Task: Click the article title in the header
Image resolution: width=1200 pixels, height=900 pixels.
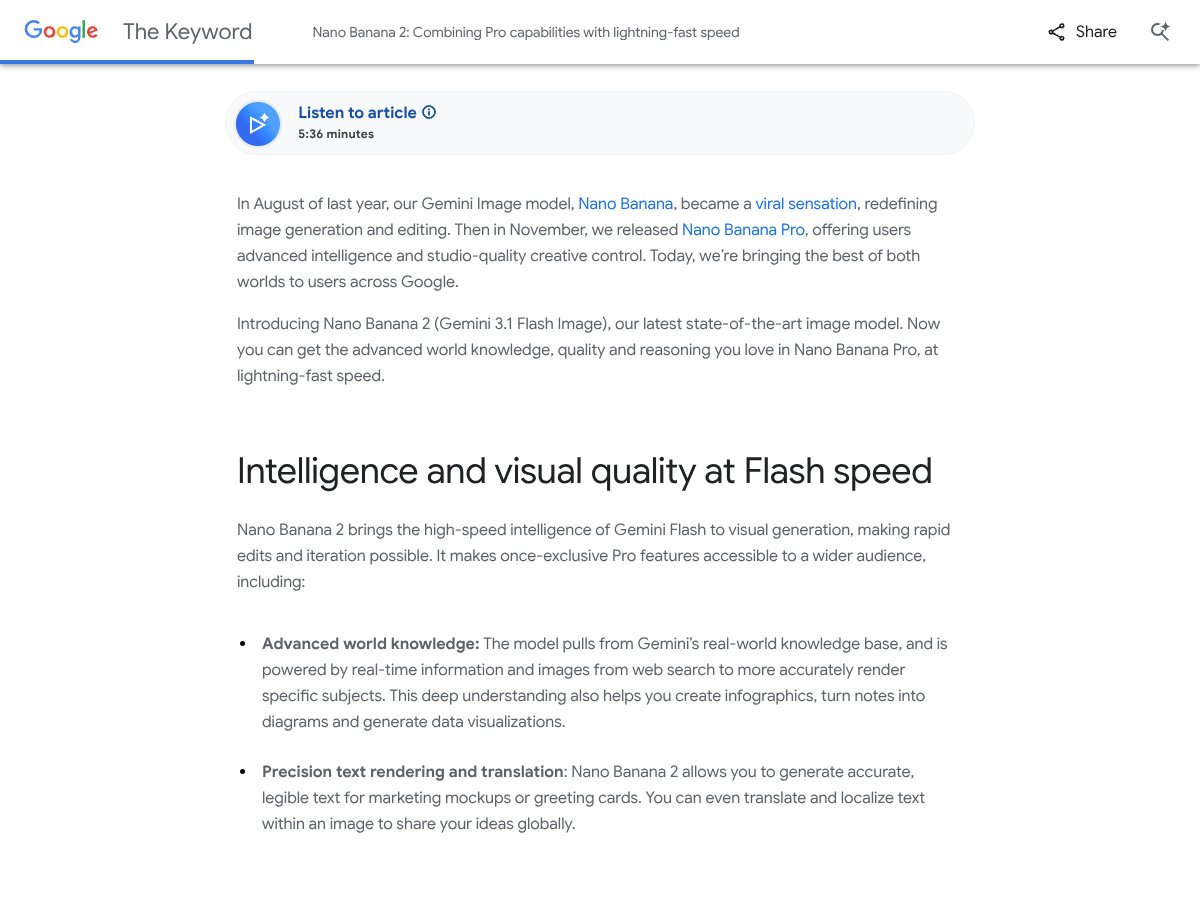Action: pos(526,32)
